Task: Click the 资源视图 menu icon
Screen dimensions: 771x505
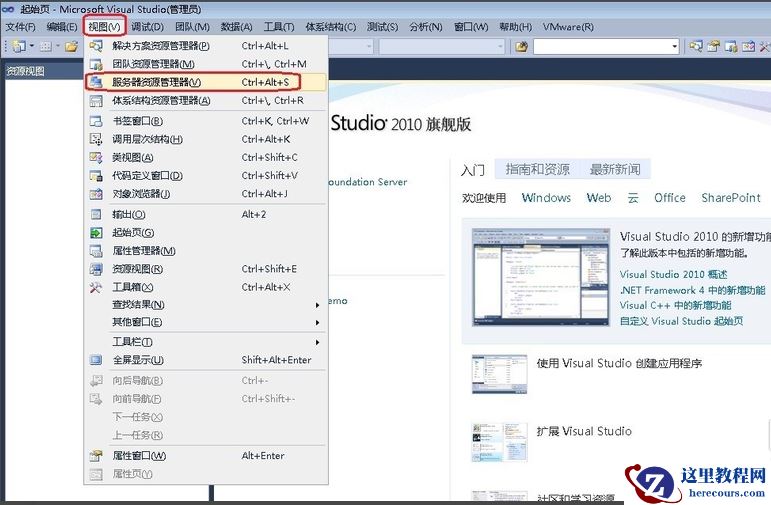Action: [96, 269]
